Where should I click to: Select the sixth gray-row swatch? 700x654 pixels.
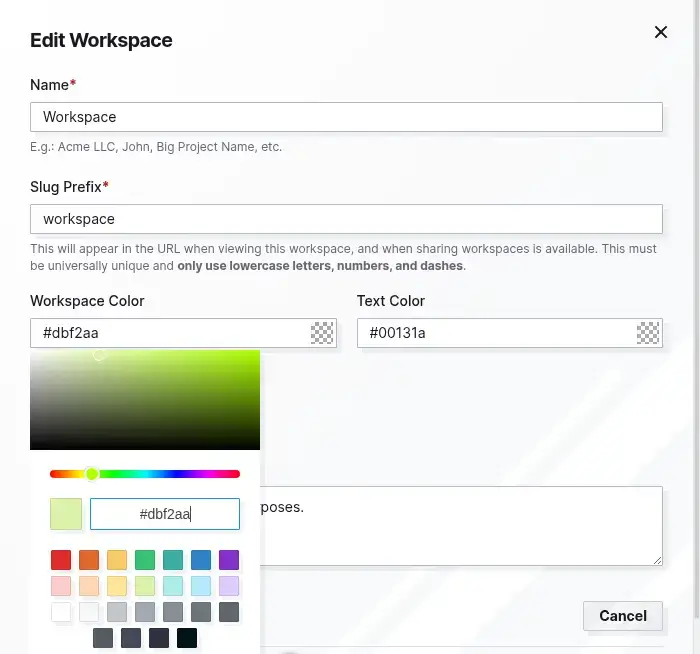(x=201, y=612)
